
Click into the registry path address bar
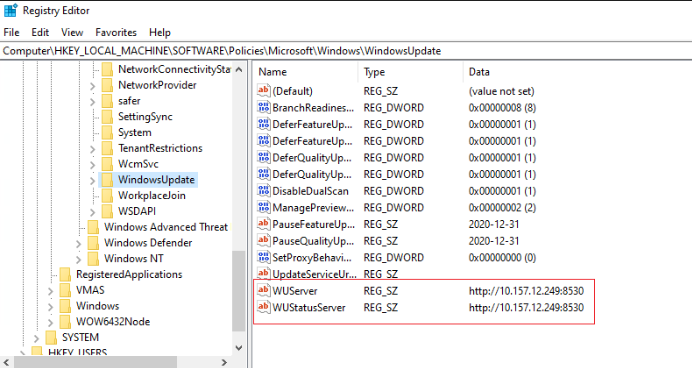[346, 51]
